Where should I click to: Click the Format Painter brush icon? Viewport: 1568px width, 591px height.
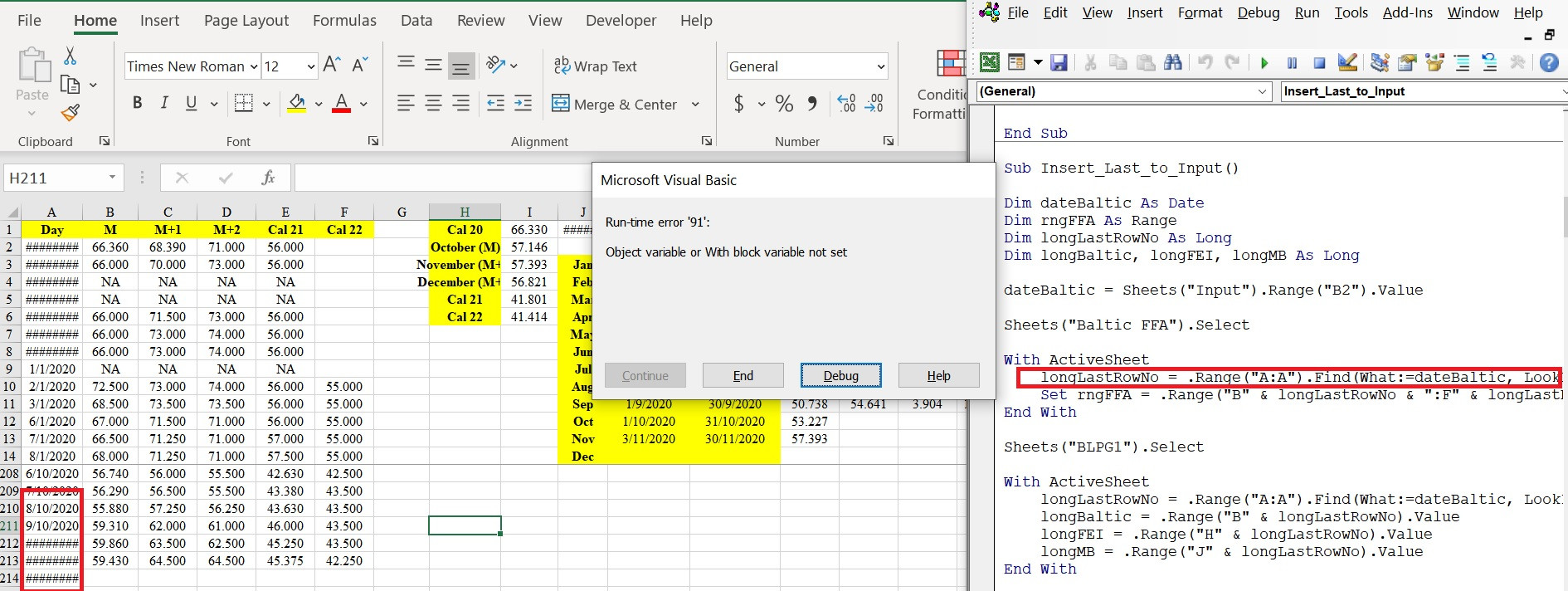point(71,112)
